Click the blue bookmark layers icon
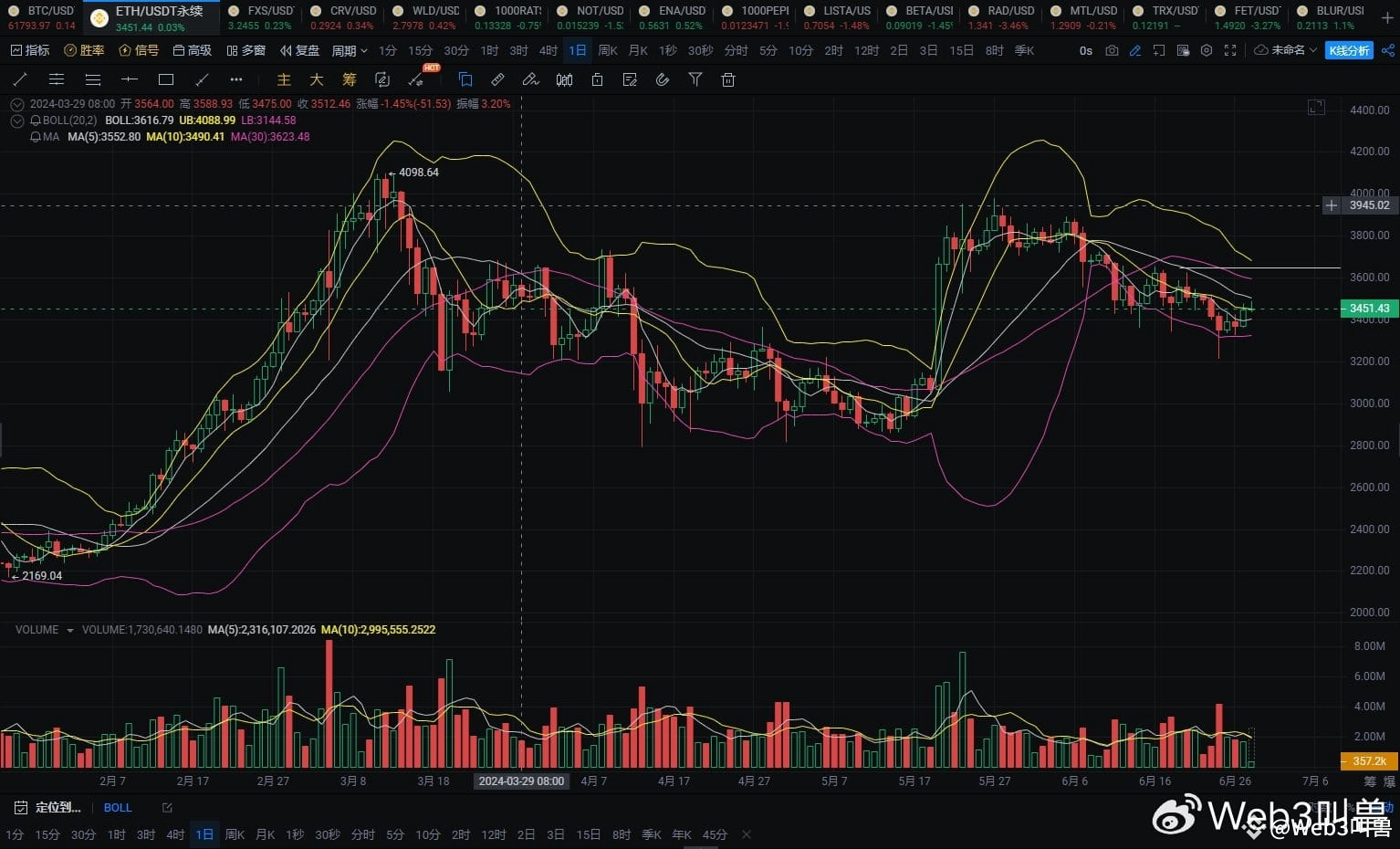 pyautogui.click(x=465, y=80)
